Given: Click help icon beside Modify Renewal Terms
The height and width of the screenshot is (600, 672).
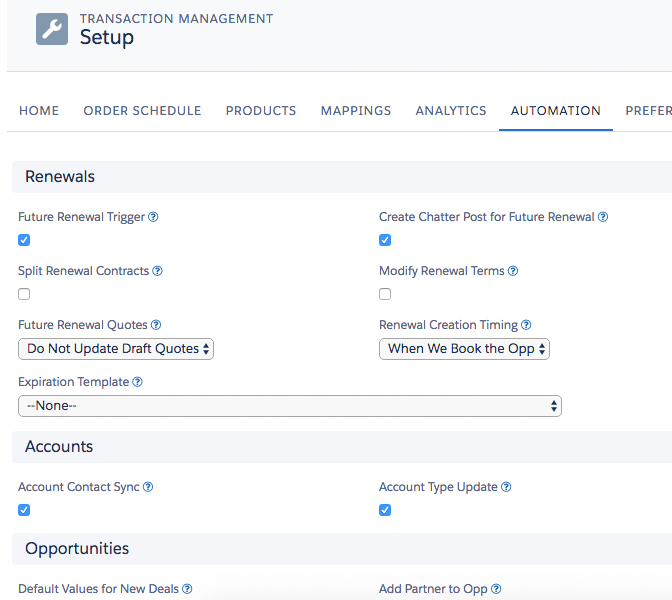Looking at the screenshot, I should pyautogui.click(x=513, y=271).
